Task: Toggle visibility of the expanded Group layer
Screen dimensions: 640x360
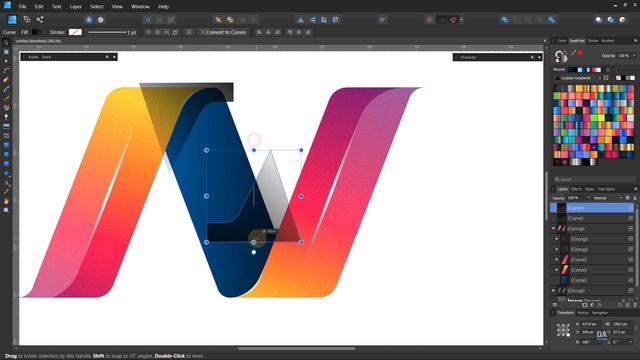Action: (630, 229)
